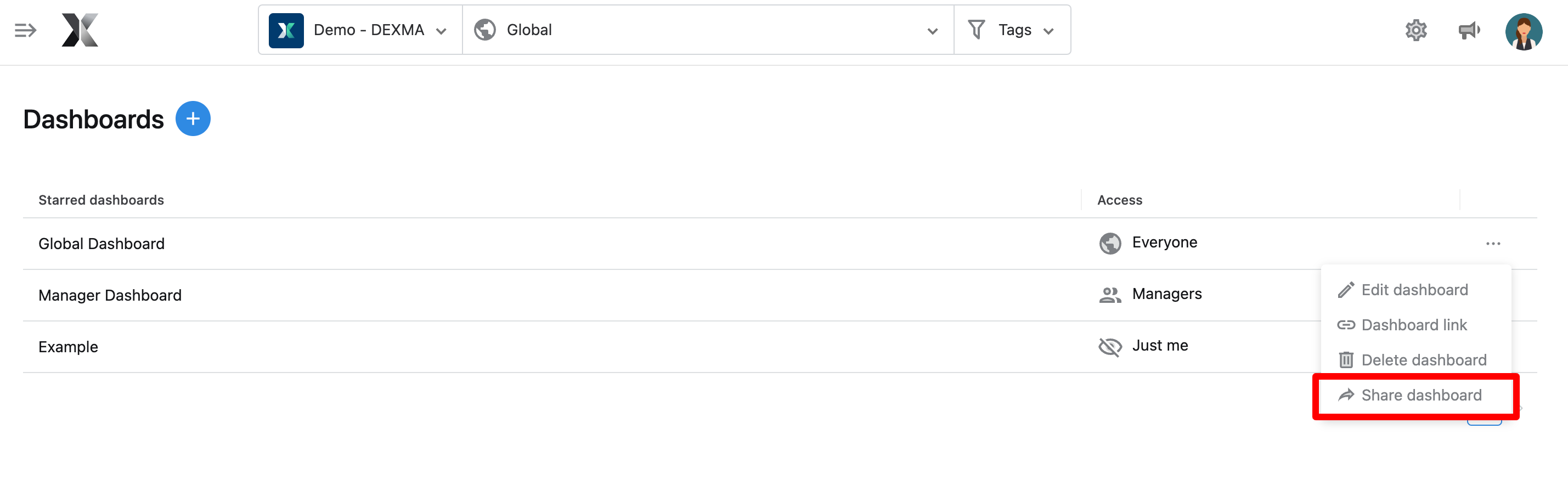1568x485 pixels.
Task: Select Share dashboard menu option
Action: point(1421,396)
